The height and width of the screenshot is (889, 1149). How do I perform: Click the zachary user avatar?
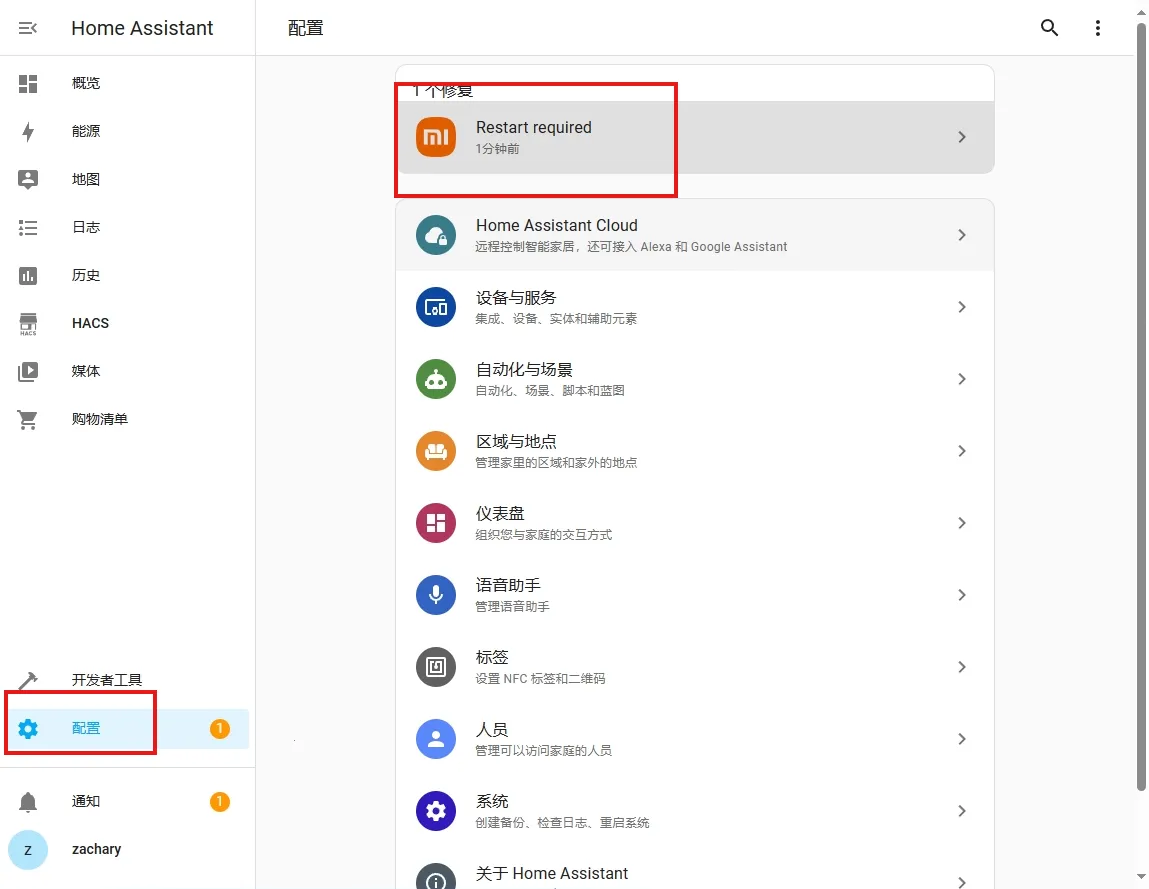click(x=28, y=849)
